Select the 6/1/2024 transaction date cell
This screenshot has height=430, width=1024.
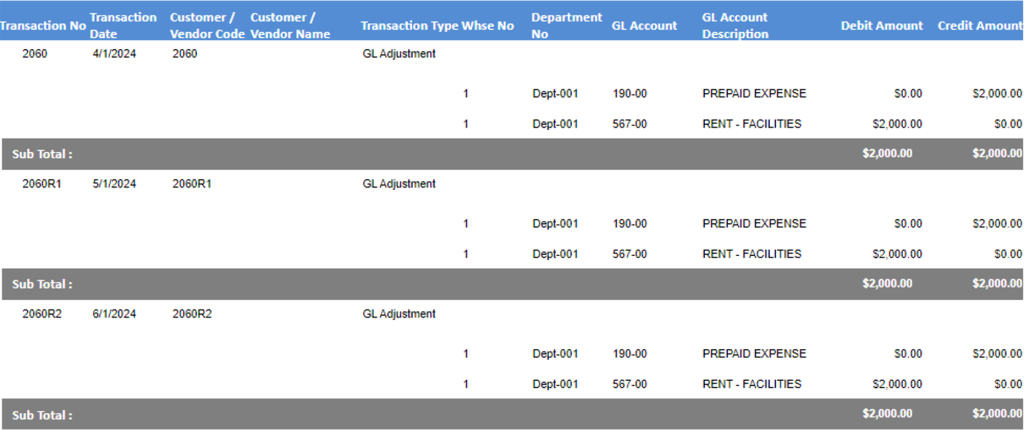click(114, 314)
